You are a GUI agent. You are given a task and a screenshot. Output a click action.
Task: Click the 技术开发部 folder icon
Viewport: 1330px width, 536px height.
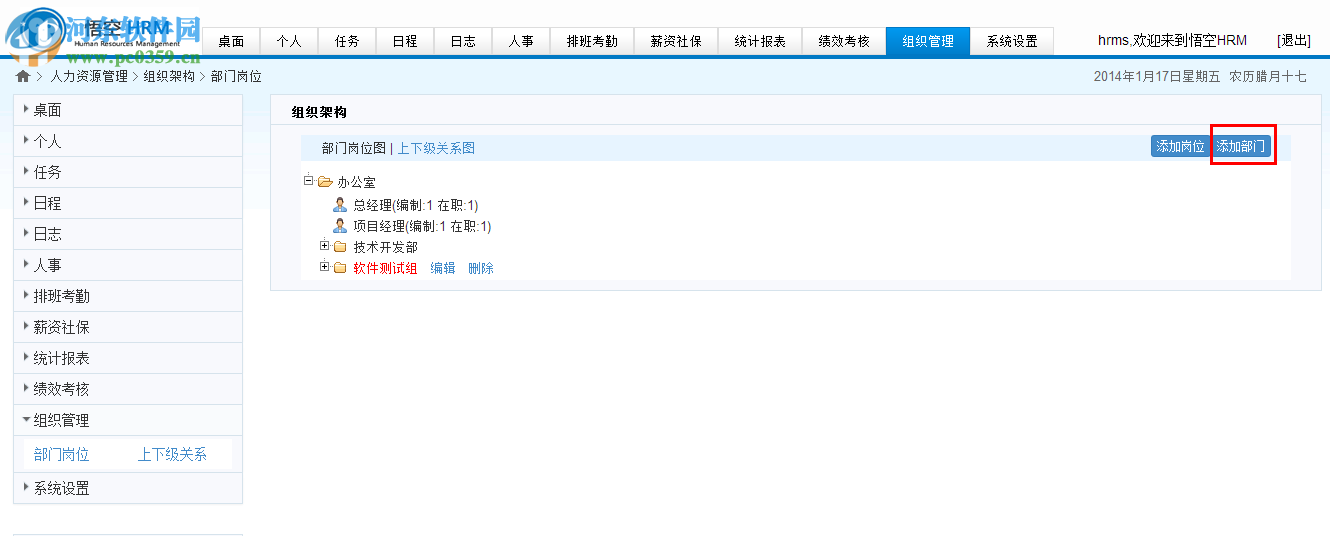tap(340, 247)
